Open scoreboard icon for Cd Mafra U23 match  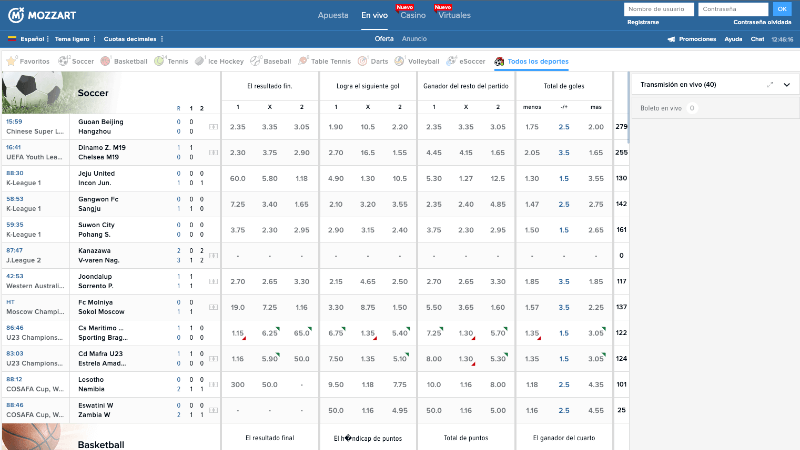(213, 359)
